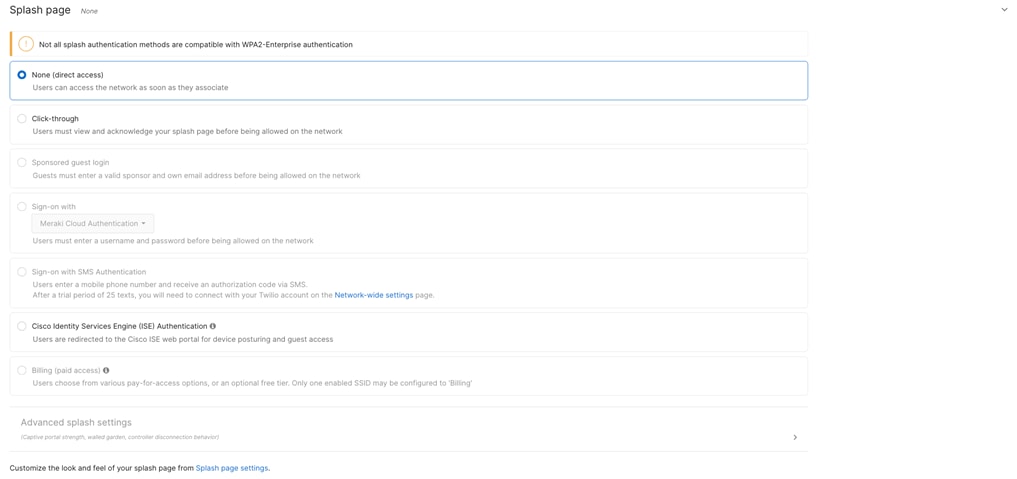Click the Cisco ISE web portal description

coord(183,339)
